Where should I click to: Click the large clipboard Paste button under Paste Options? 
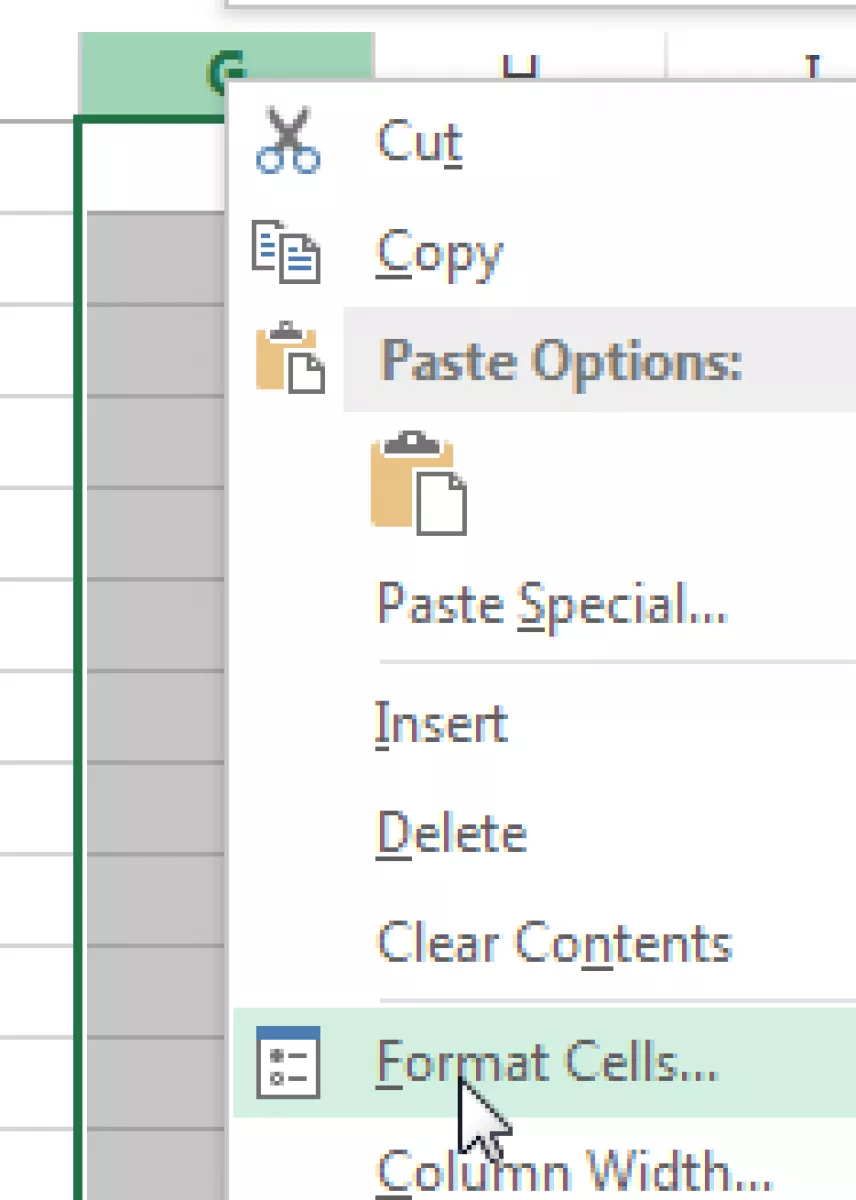click(x=418, y=483)
